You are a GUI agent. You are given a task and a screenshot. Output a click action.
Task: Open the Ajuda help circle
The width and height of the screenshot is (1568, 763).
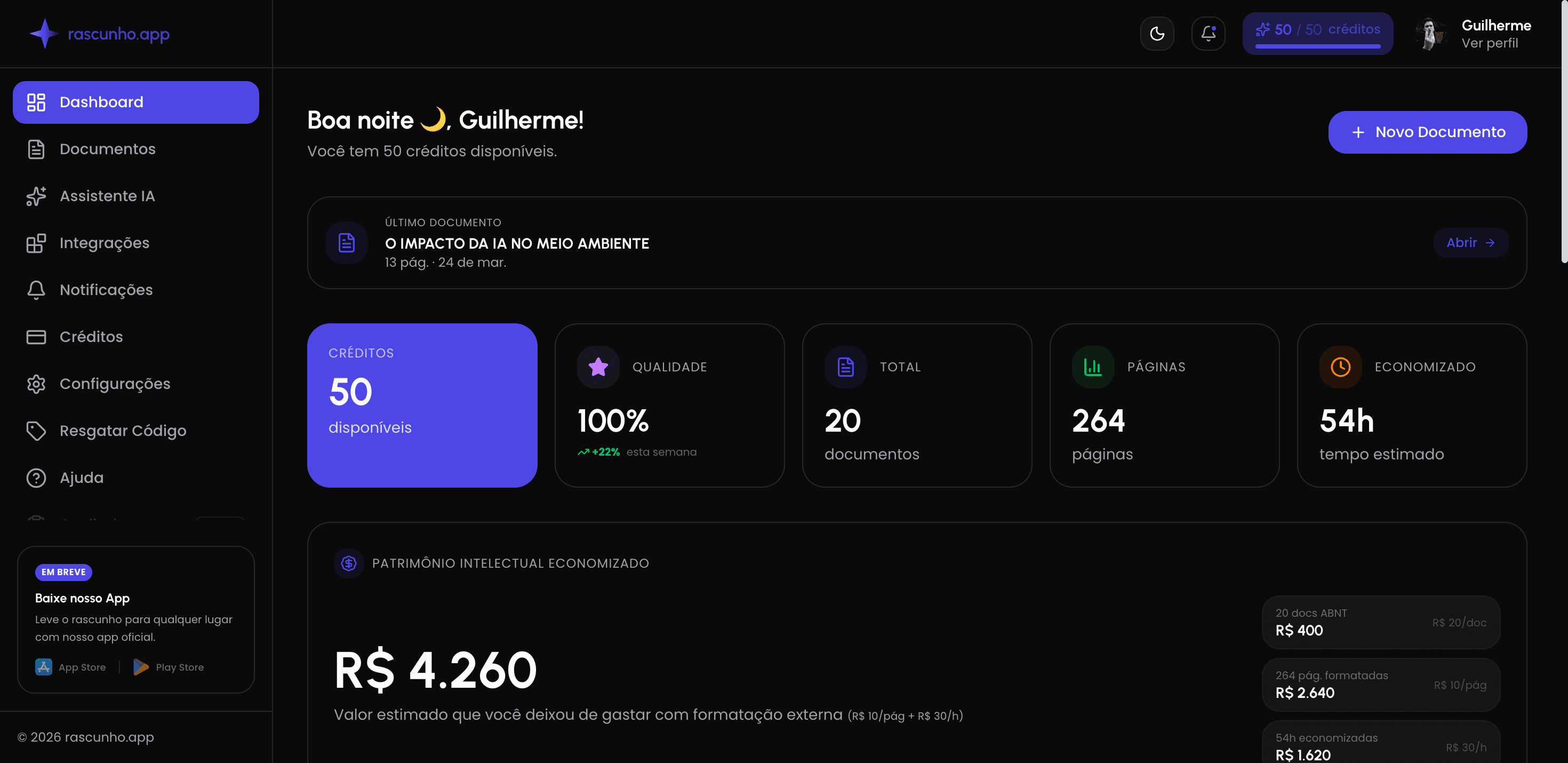(36, 478)
